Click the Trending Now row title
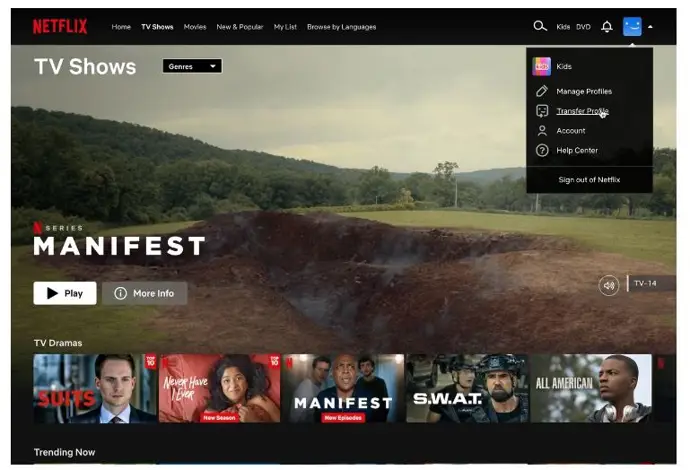This screenshot has width=690, height=470. coord(65,452)
